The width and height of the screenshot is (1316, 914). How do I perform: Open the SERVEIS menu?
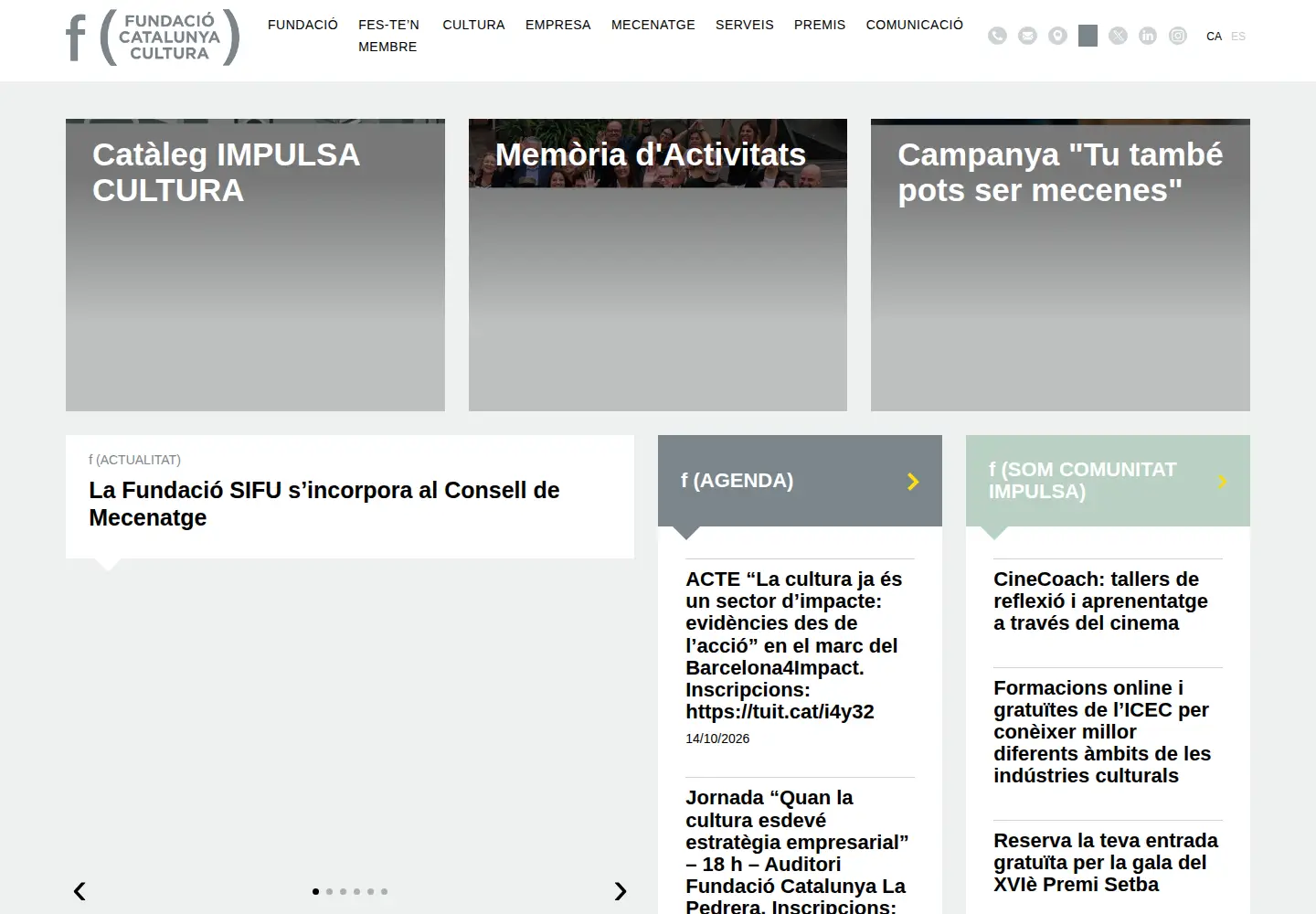[x=745, y=25]
